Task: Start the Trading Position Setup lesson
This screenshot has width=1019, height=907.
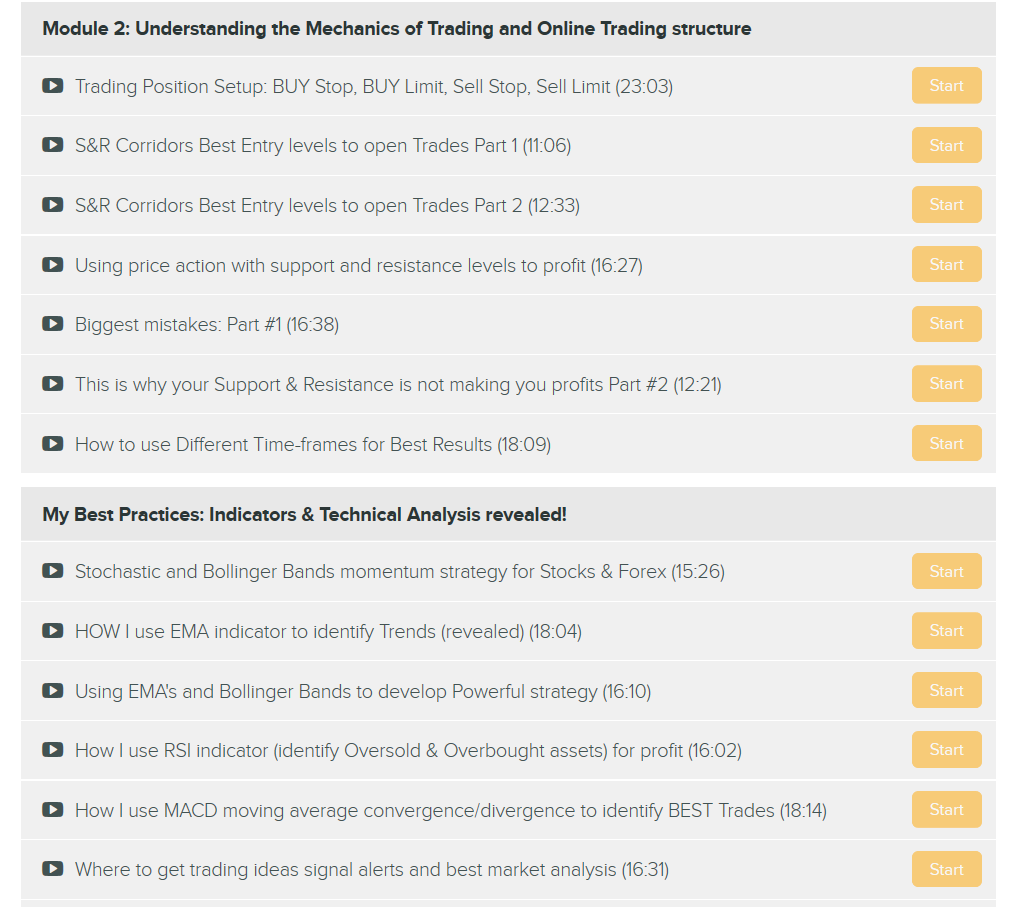Action: [x=946, y=85]
